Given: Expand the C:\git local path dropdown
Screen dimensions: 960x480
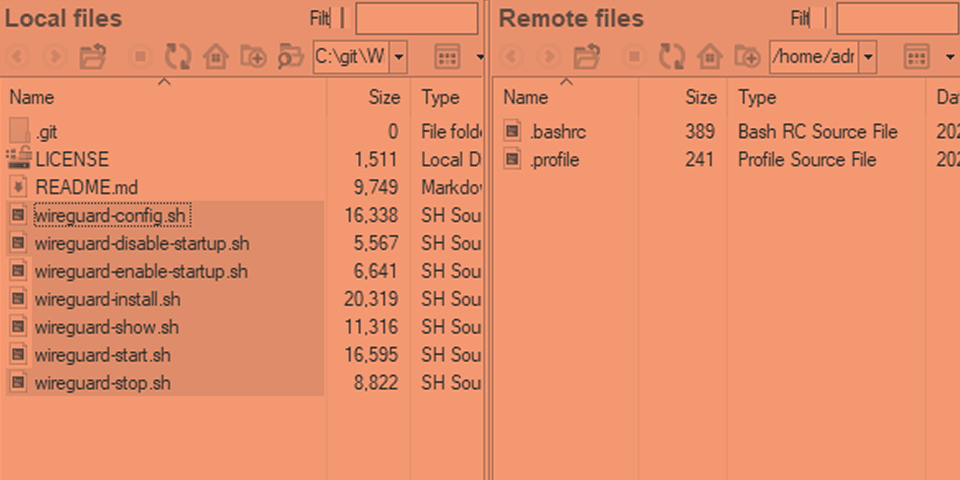Looking at the screenshot, I should coord(399,58).
